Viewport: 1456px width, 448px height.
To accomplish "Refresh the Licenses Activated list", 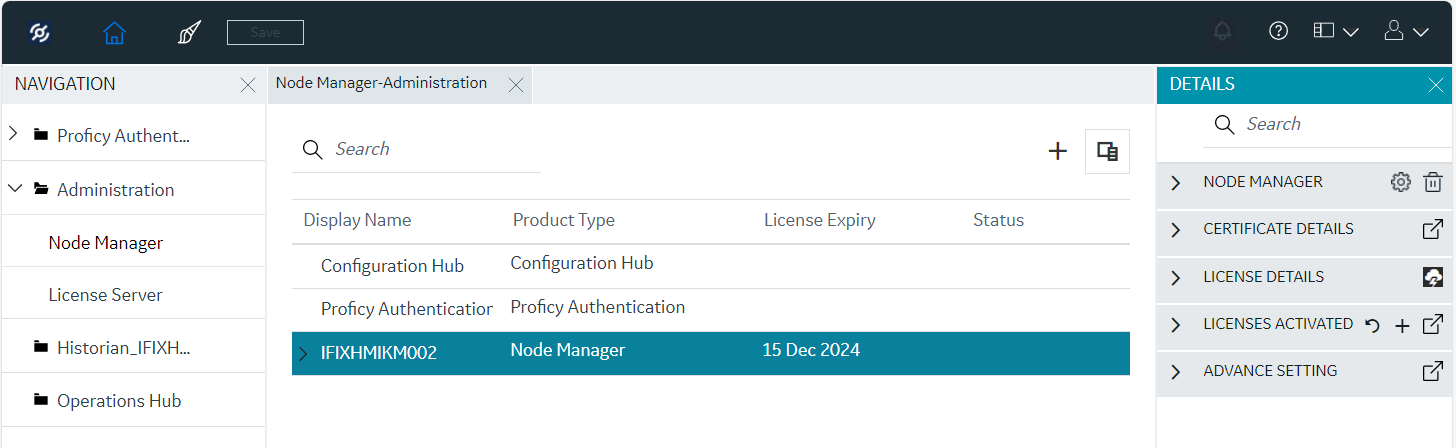I will (1373, 325).
